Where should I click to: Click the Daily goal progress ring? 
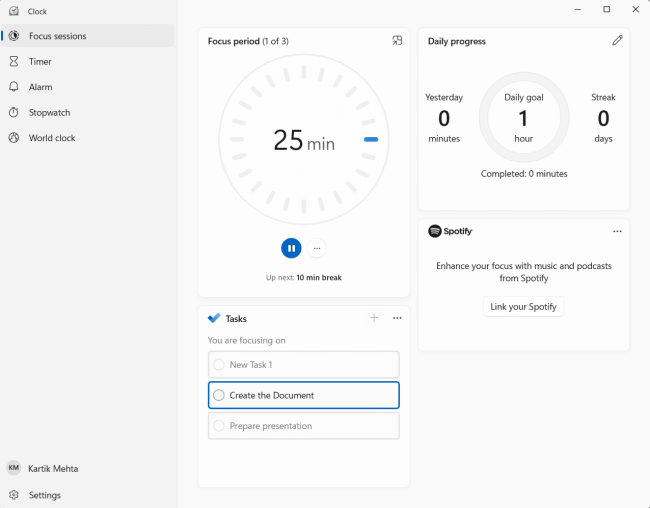(524, 117)
